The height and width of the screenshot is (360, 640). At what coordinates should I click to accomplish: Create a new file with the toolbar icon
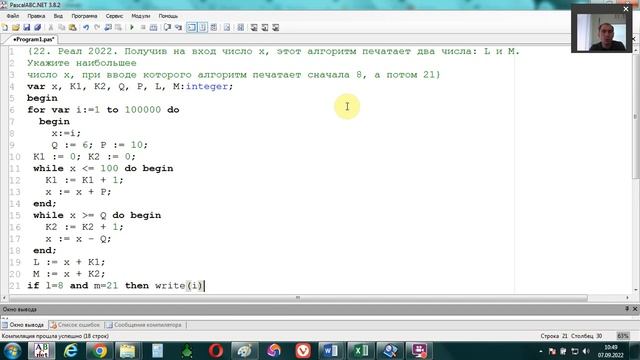pos(5,27)
